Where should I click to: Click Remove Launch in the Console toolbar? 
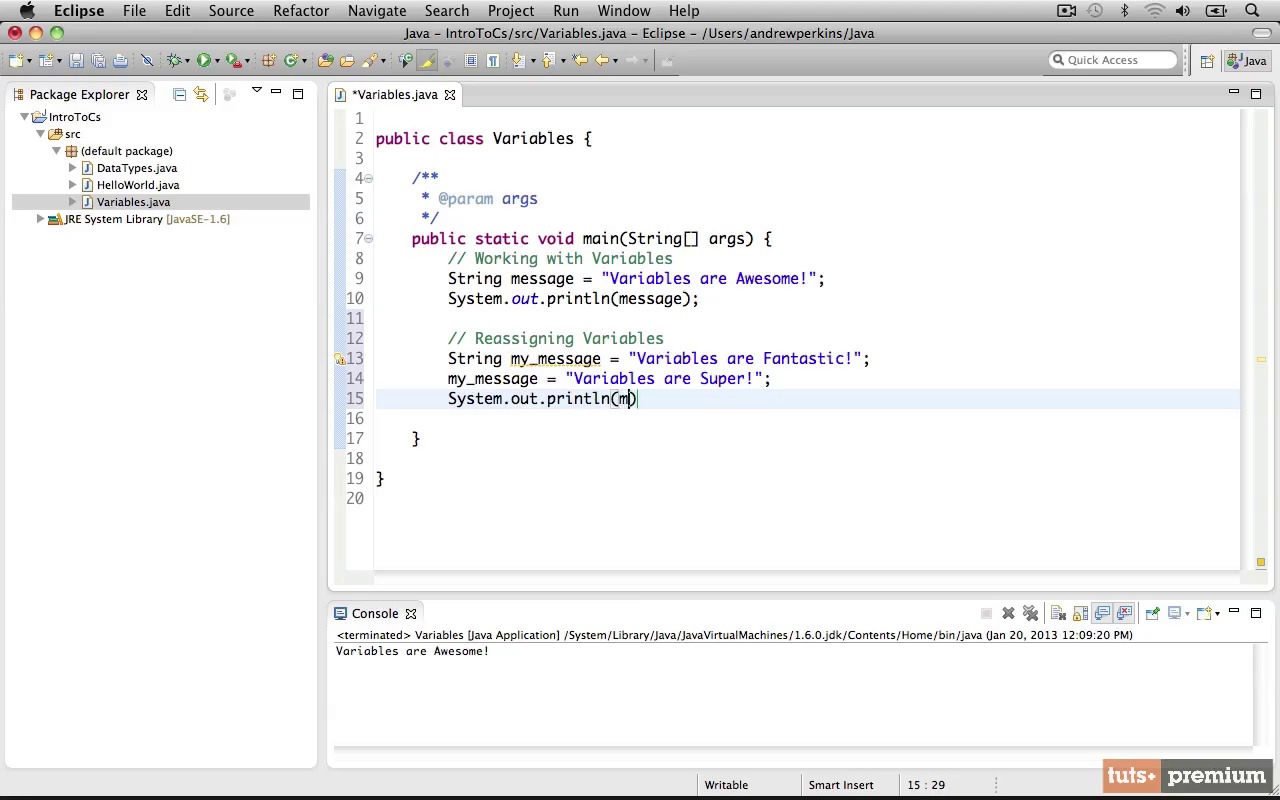[1008, 613]
